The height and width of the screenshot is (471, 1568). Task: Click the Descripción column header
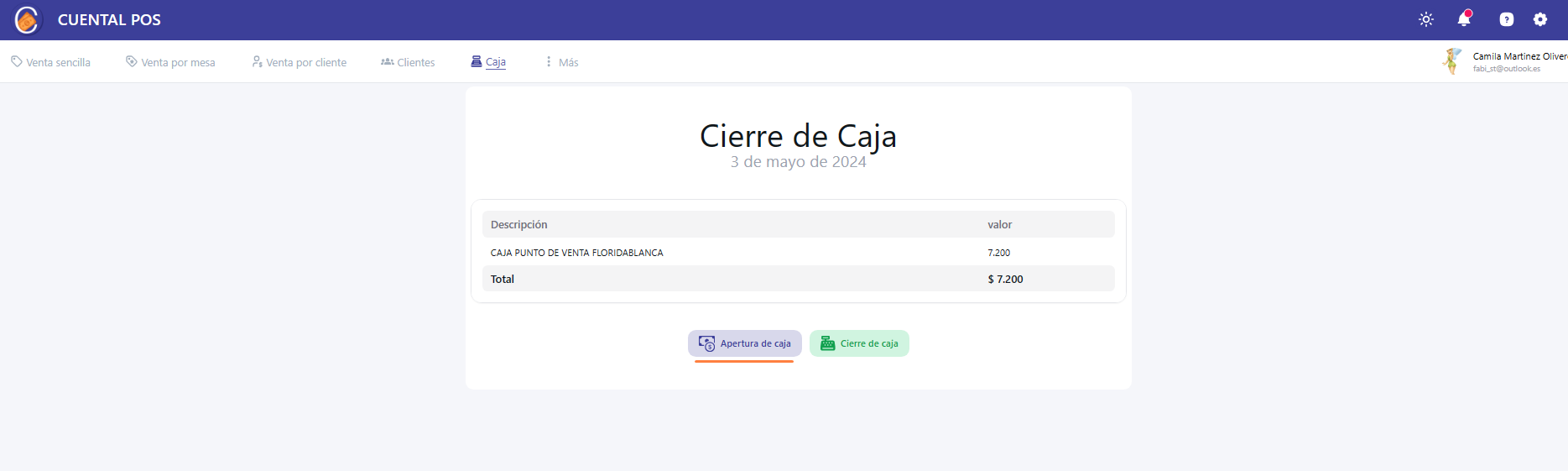coord(518,225)
